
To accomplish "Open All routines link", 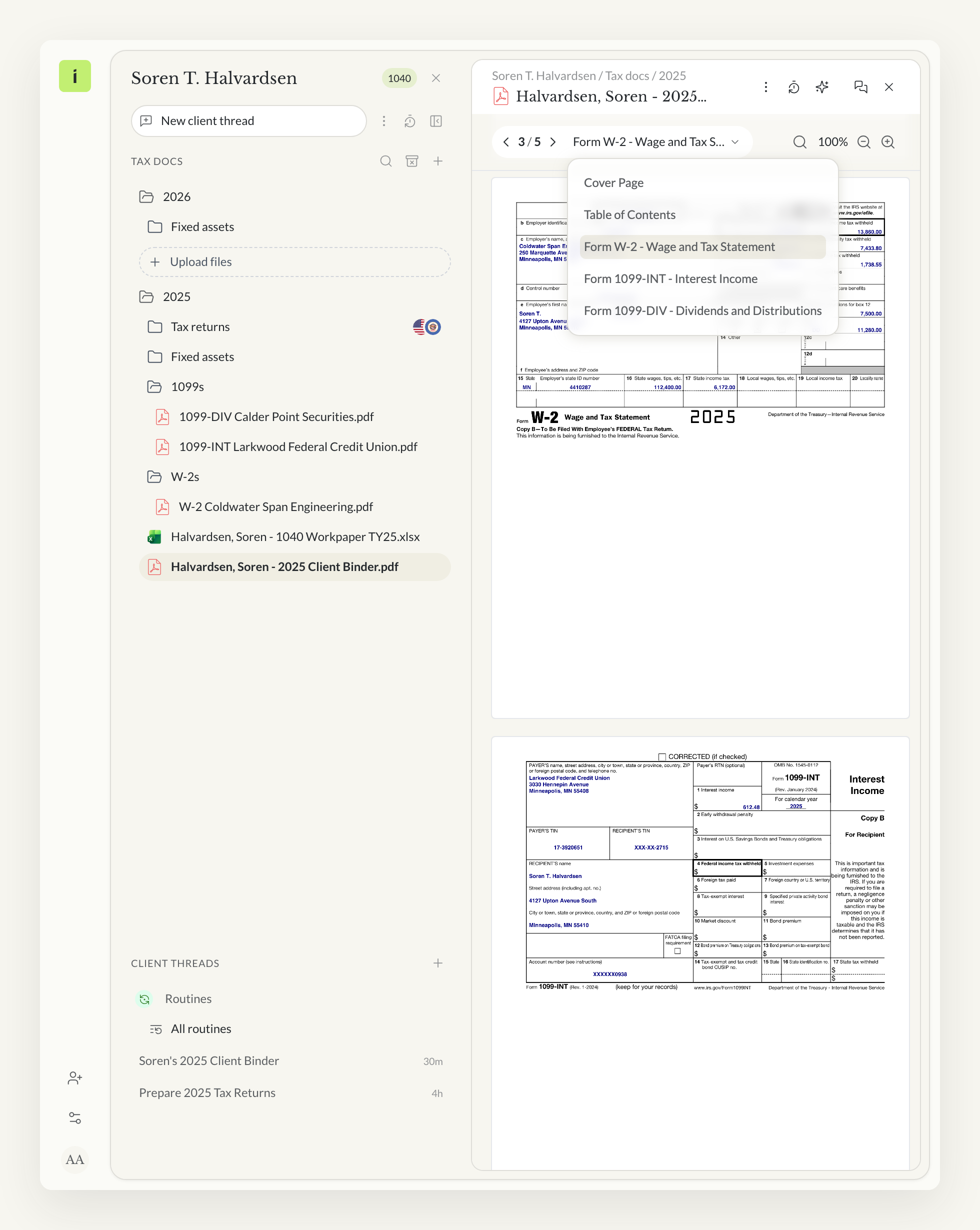I will pos(201,1028).
